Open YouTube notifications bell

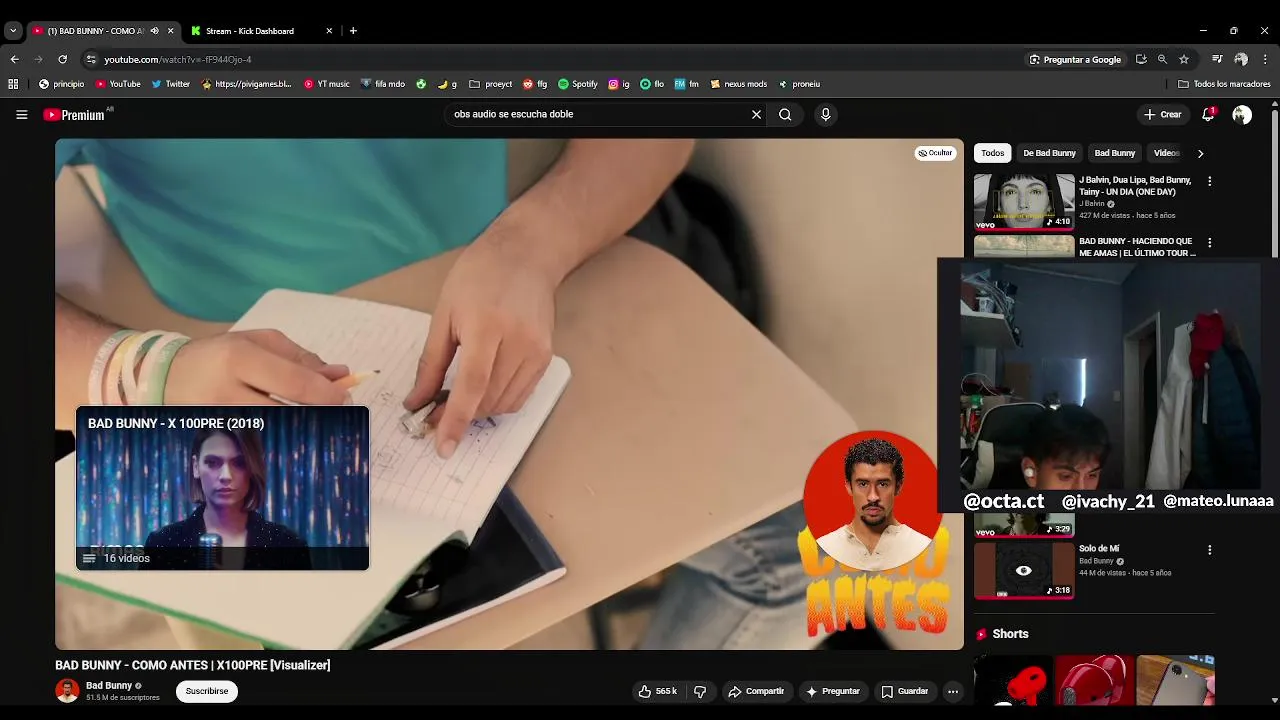click(1208, 114)
